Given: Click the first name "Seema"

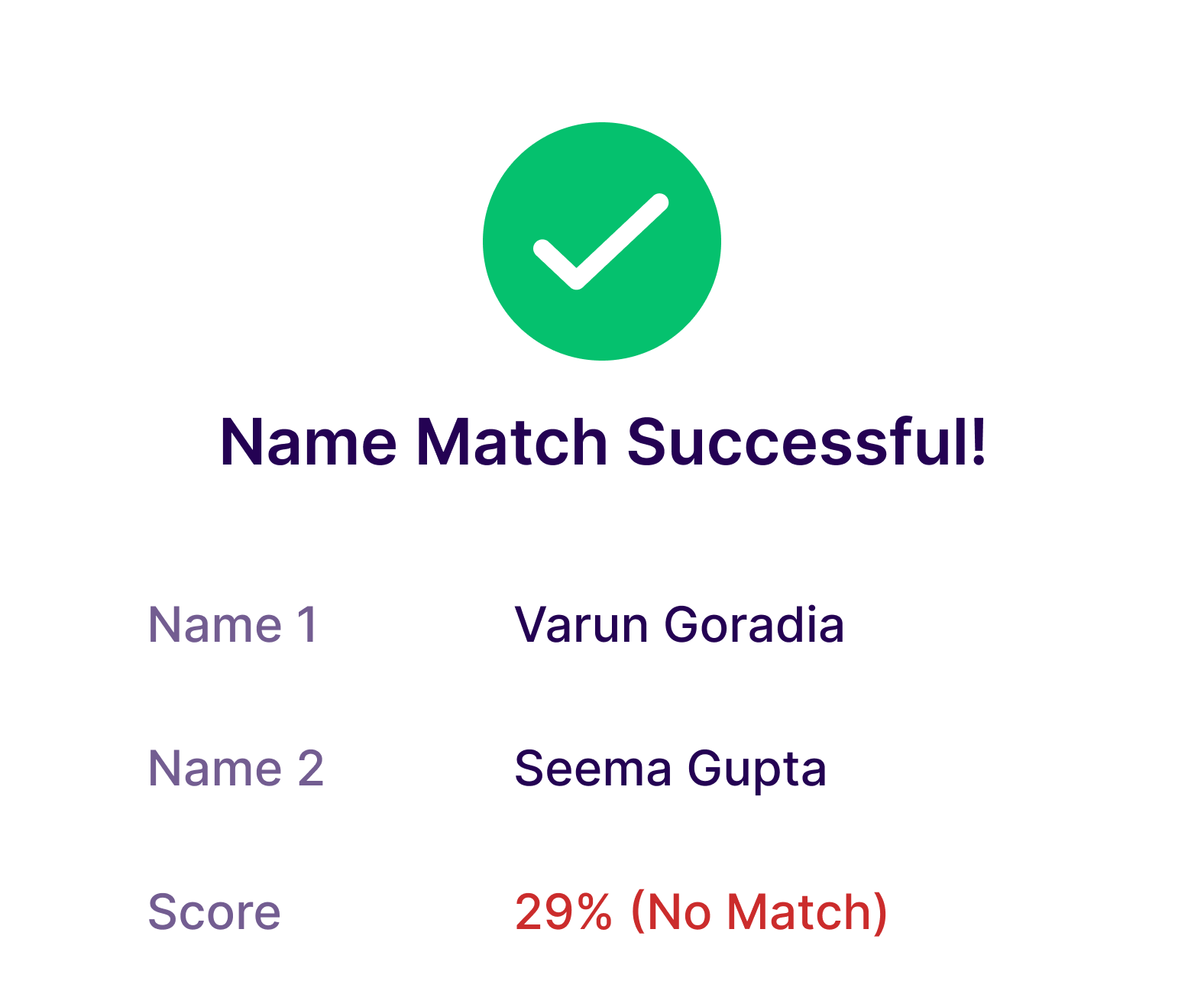Looking at the screenshot, I should coord(593,768).
